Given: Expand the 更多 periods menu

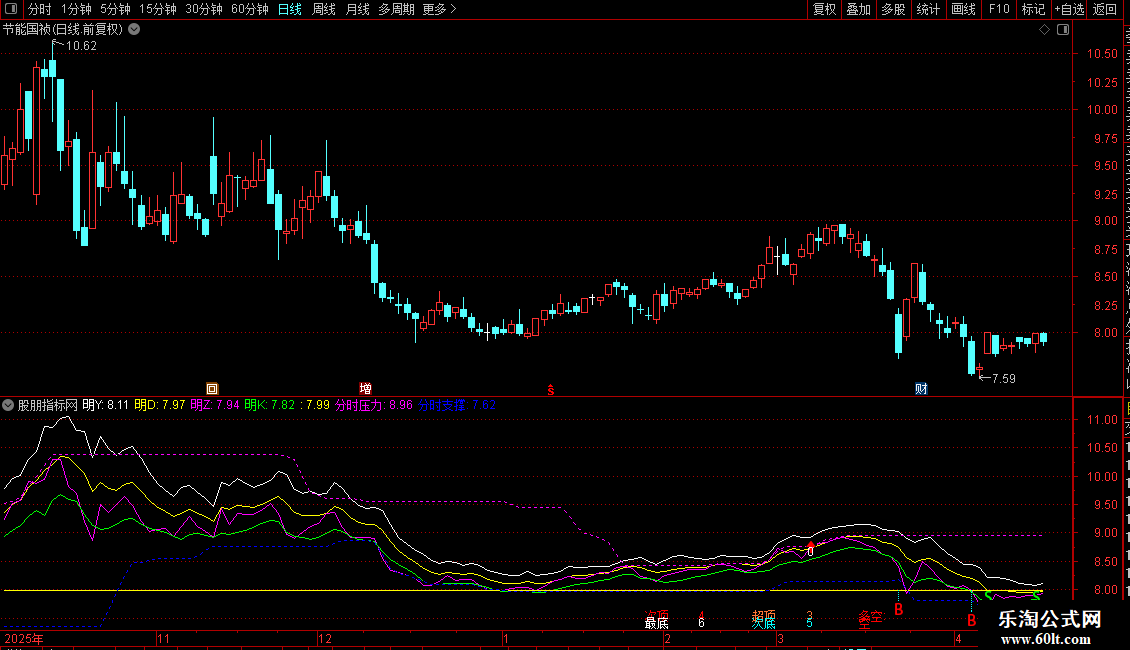Looking at the screenshot, I should tap(439, 9).
